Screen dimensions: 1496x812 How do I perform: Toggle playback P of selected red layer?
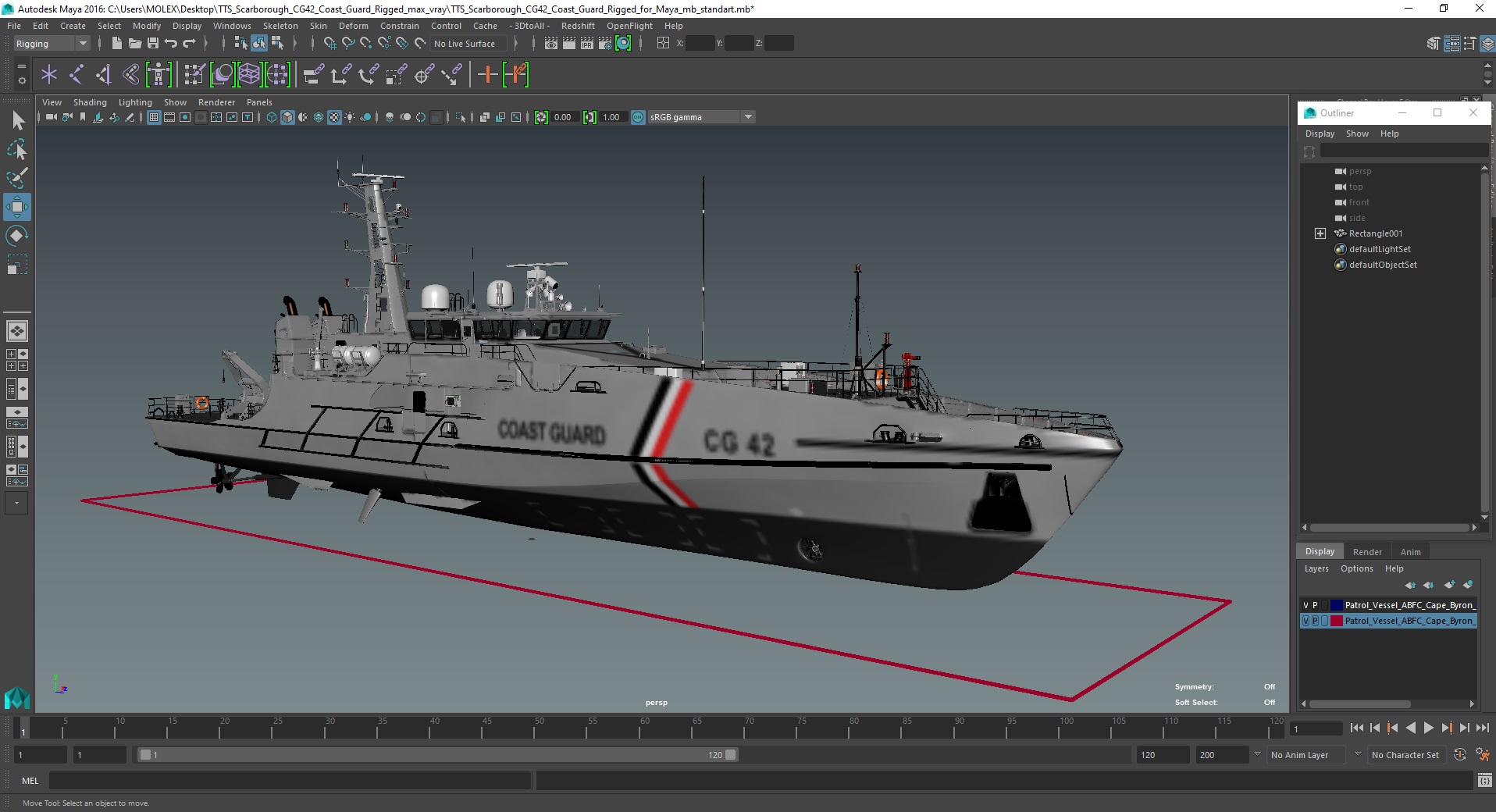tap(1315, 621)
